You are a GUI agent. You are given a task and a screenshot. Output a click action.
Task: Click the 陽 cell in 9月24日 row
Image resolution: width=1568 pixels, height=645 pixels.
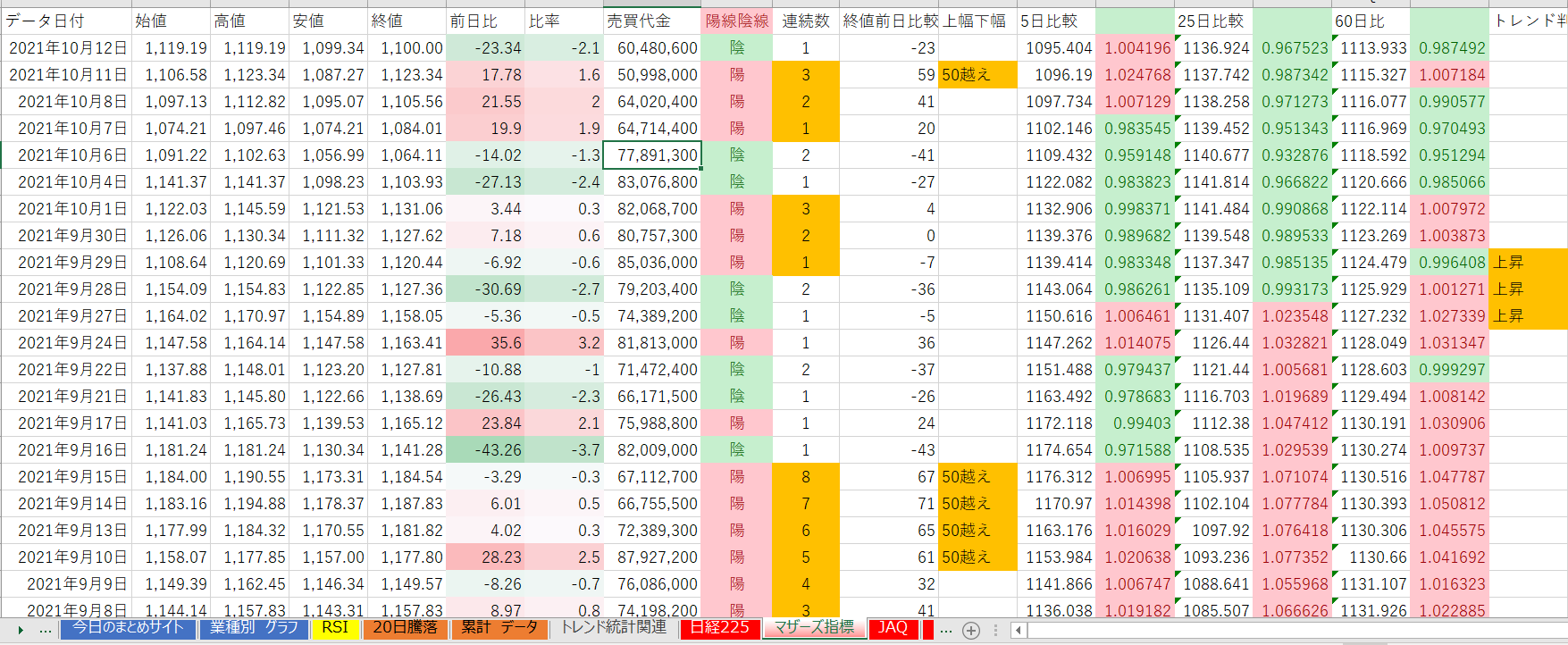(x=736, y=343)
